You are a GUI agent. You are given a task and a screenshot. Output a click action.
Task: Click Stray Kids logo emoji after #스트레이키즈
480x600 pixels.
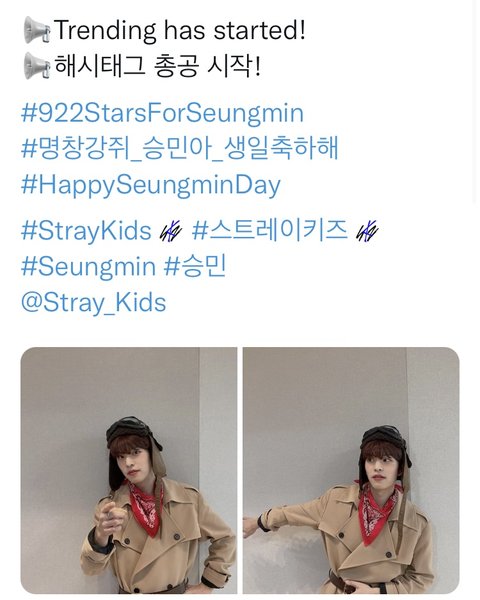367,231
